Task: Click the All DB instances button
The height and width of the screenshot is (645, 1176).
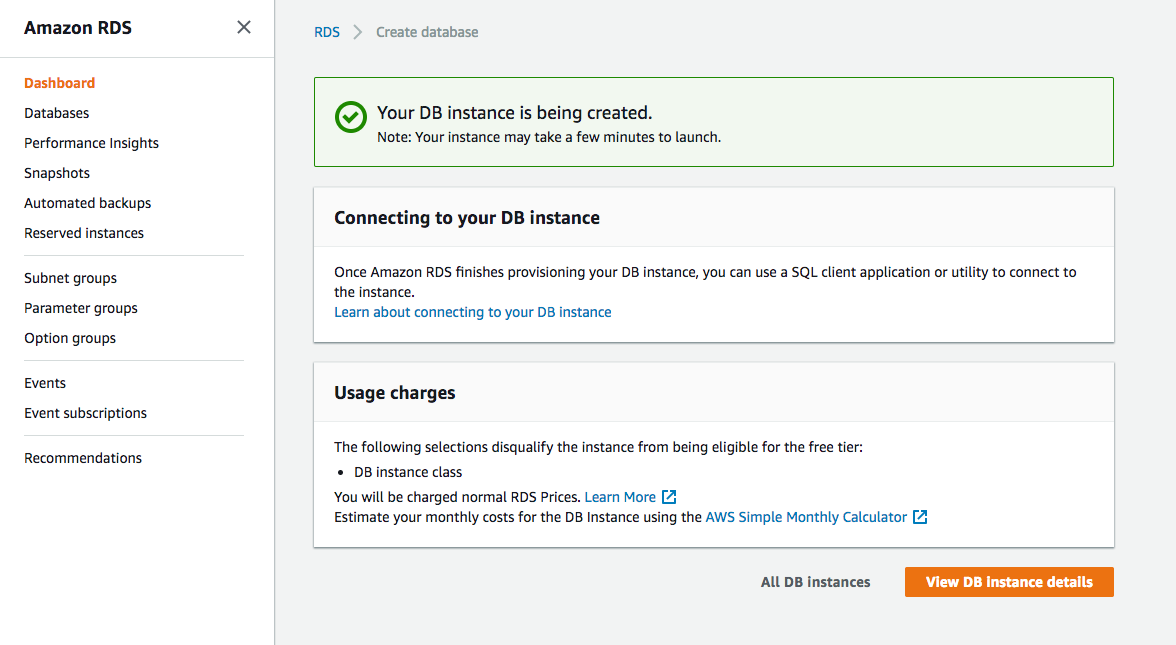Action: click(815, 582)
